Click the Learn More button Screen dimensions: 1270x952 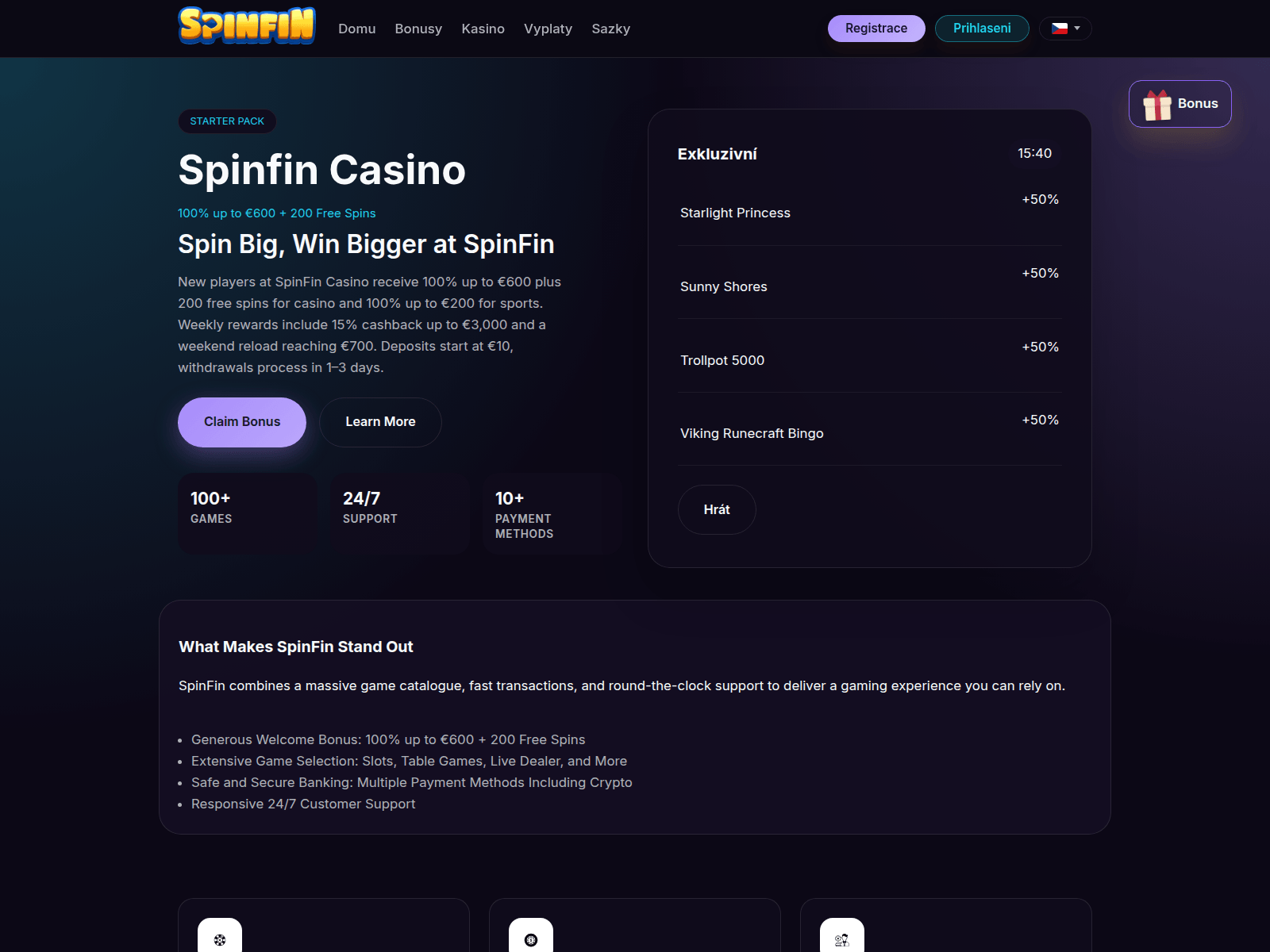pos(380,422)
